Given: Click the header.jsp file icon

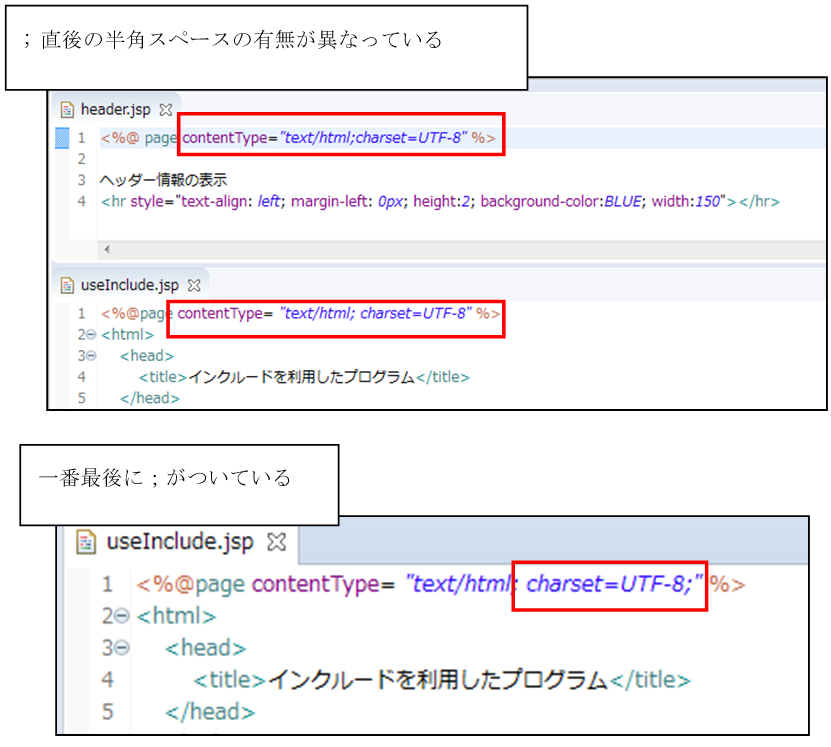Looking at the screenshot, I should coord(67,109).
